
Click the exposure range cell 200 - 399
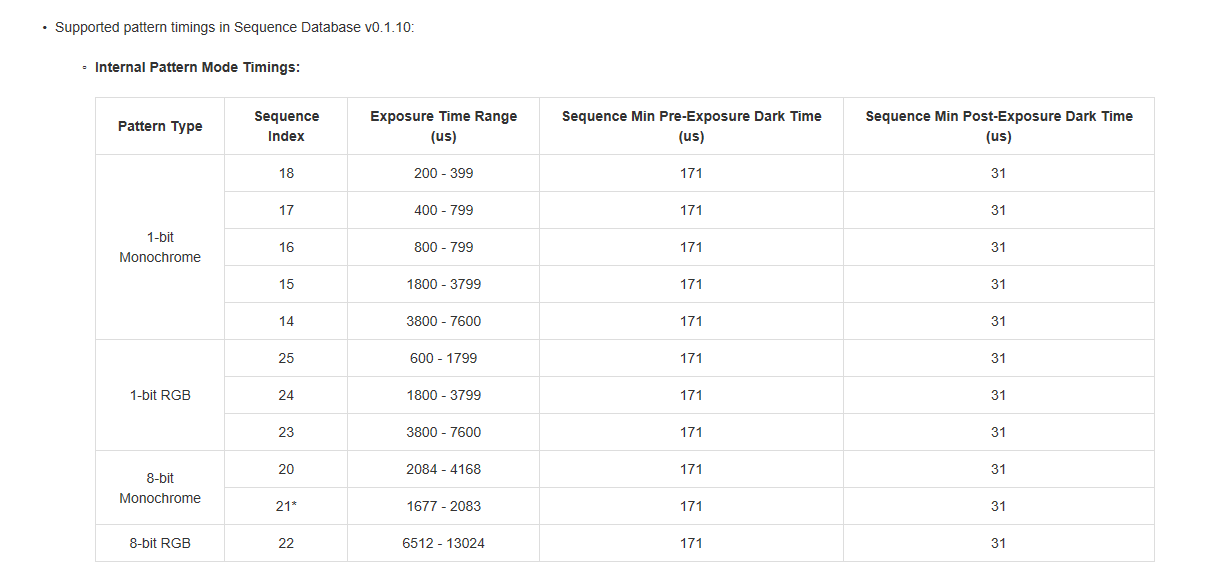[x=443, y=173]
